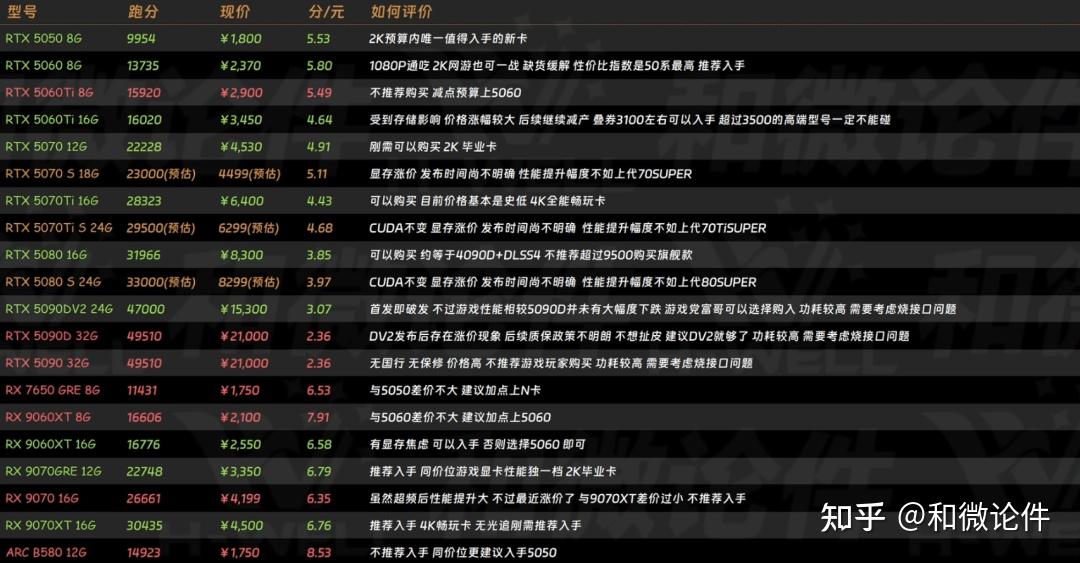1080x563 pixels.
Task: Click the comment "有显存焦虑 可以入手 否则选择5060即可"
Action: (477, 444)
